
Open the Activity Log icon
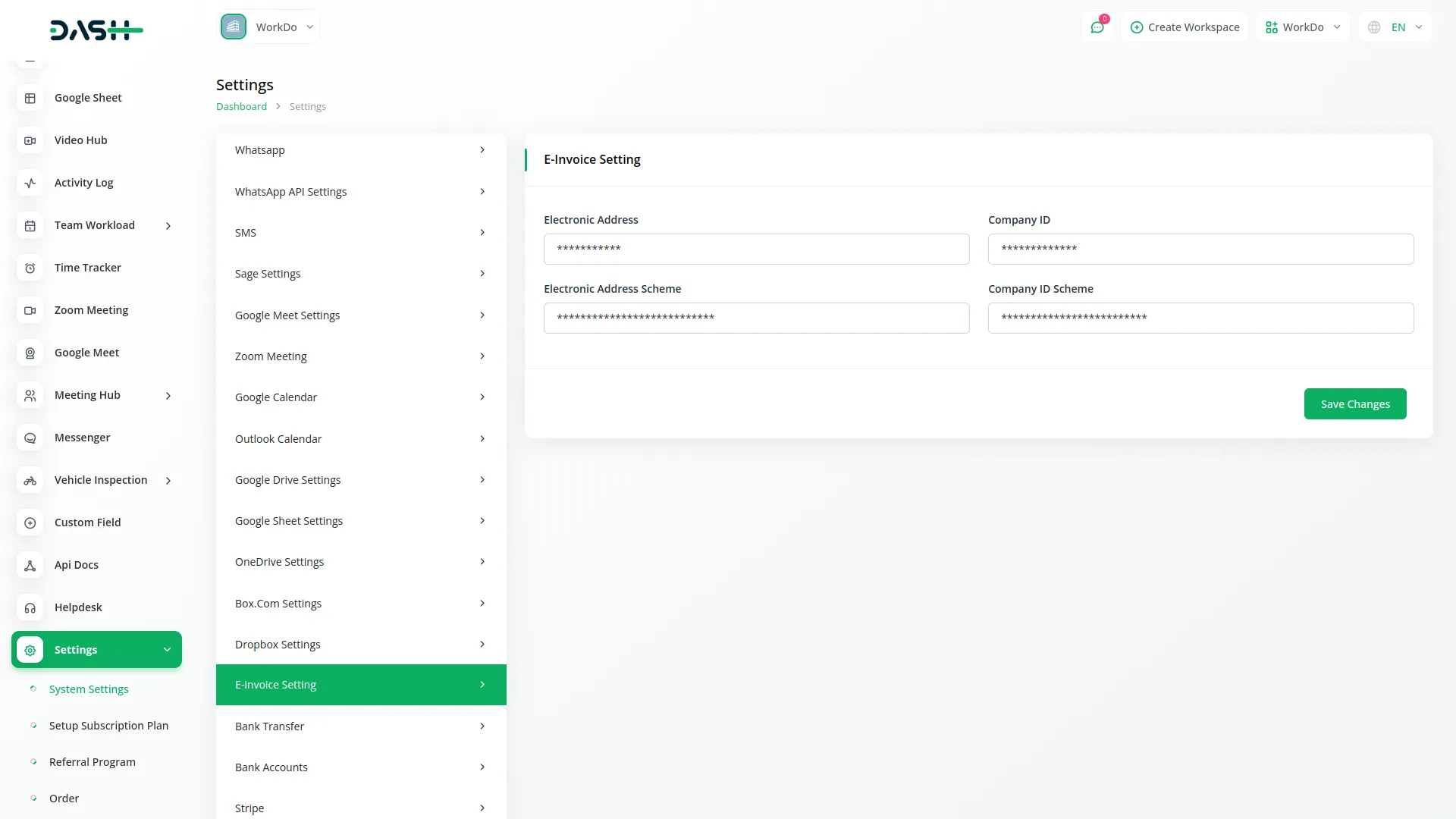click(x=30, y=183)
